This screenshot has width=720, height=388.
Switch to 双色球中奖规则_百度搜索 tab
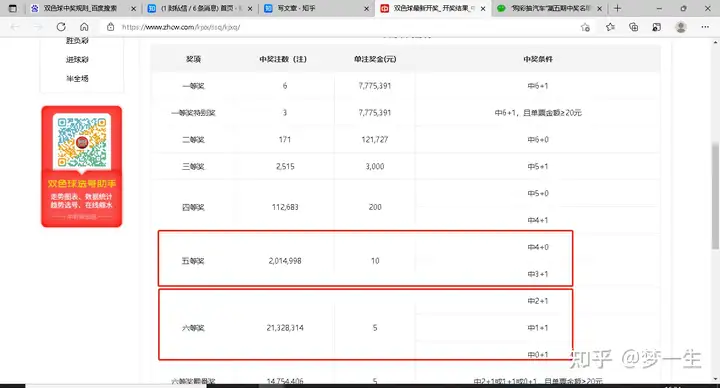pos(83,8)
